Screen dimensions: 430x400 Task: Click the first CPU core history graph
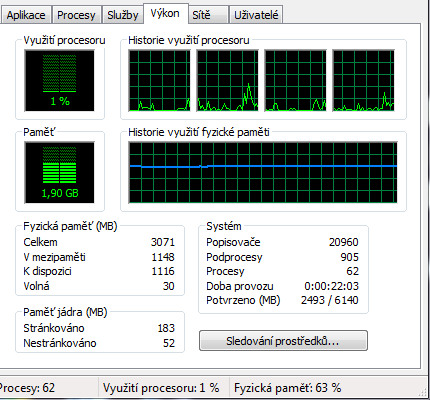159,80
